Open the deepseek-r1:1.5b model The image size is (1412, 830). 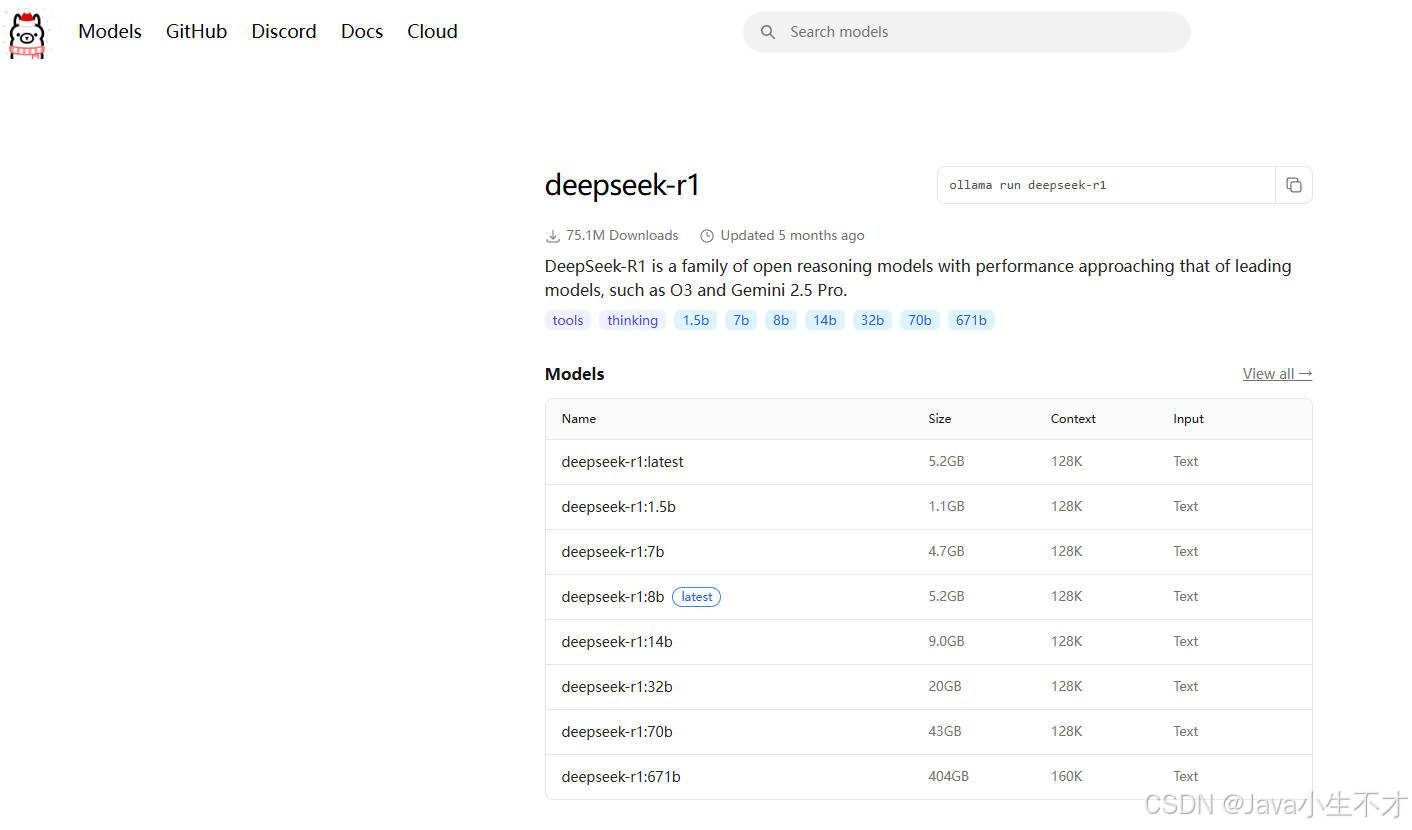pos(618,507)
